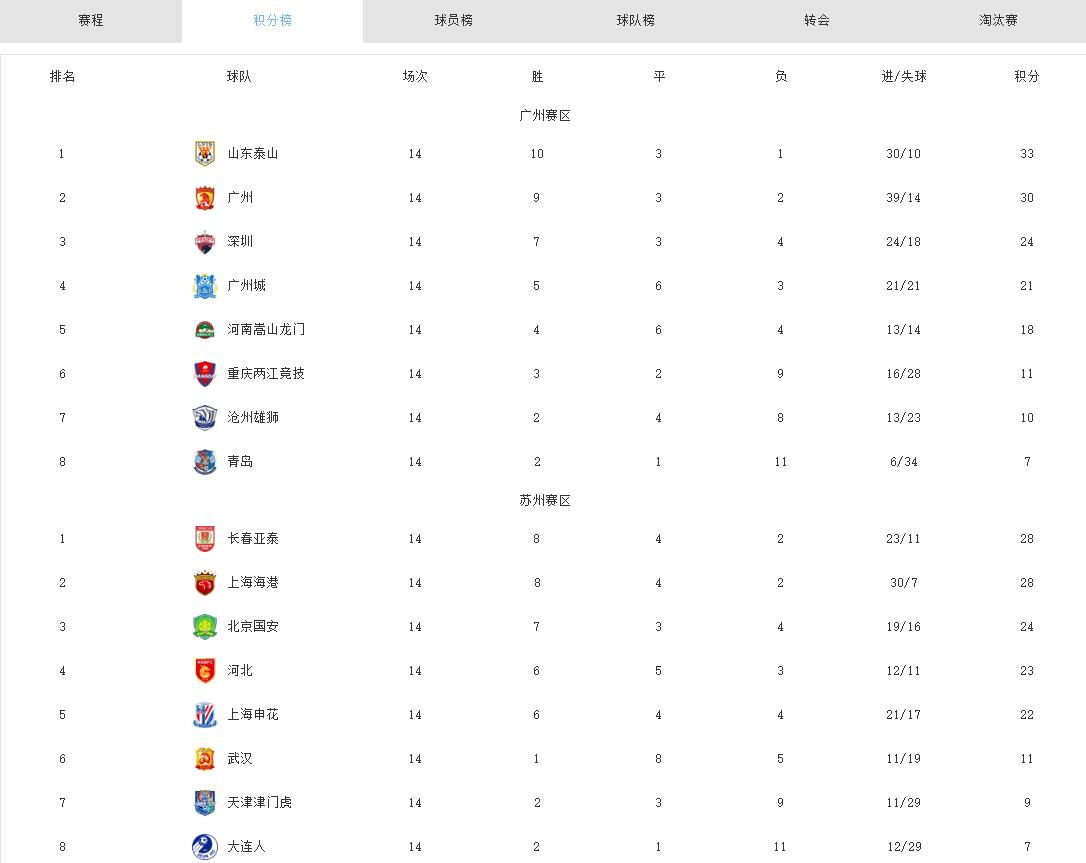1086x863 pixels.
Task: Open the 淘汰赛 tab
Action: pyautogui.click(x=998, y=21)
